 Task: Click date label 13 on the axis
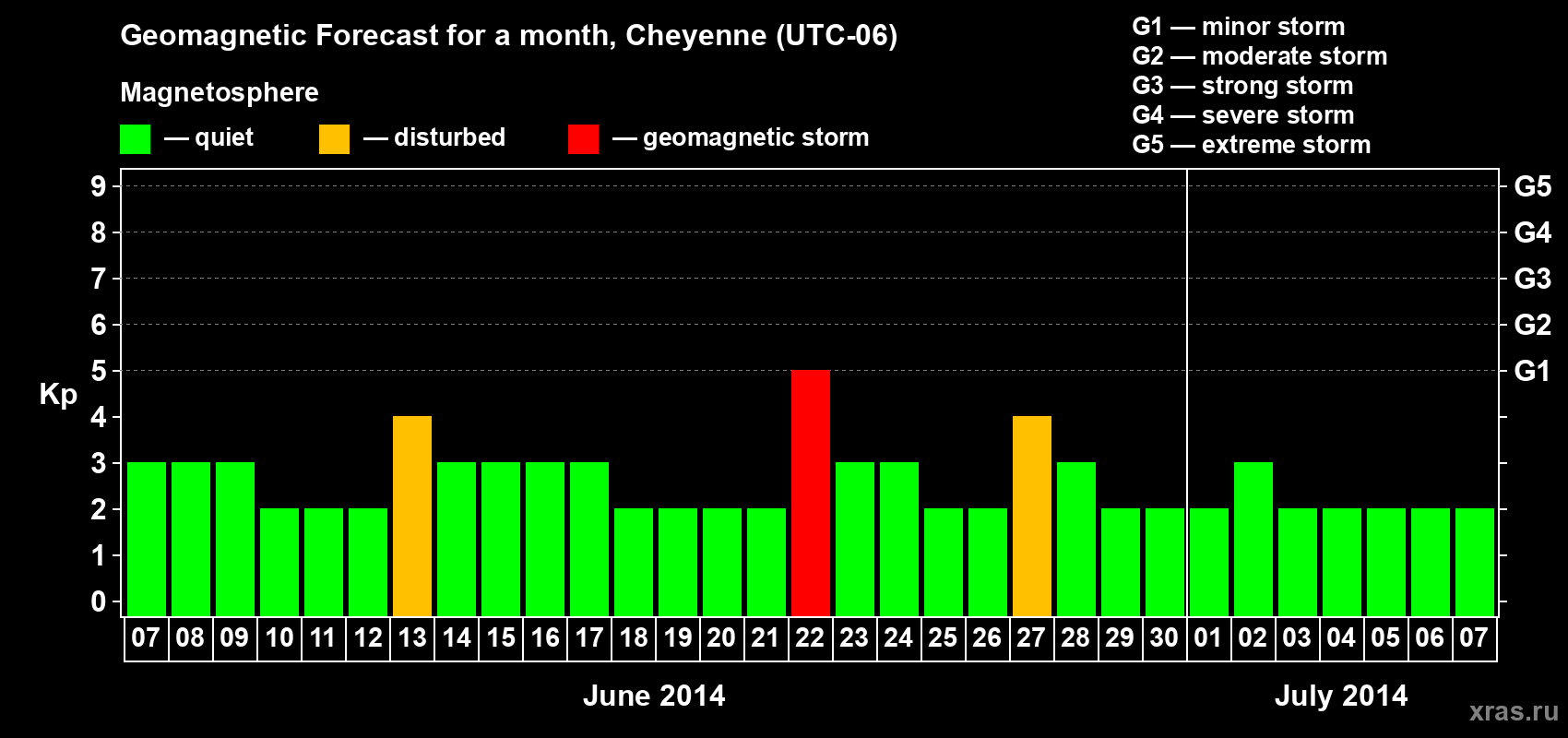tap(412, 637)
